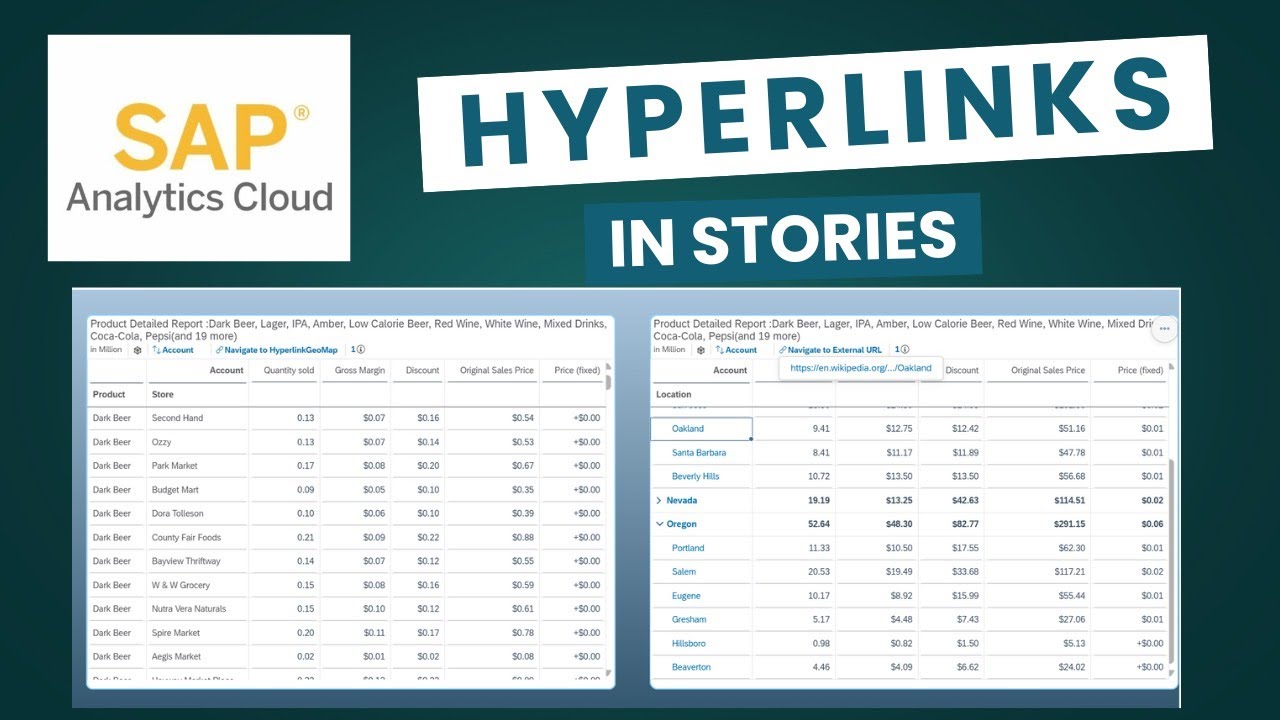Viewport: 1280px width, 720px height.
Task: Select the Nutra Vera Naturals store cell
Action: click(189, 609)
